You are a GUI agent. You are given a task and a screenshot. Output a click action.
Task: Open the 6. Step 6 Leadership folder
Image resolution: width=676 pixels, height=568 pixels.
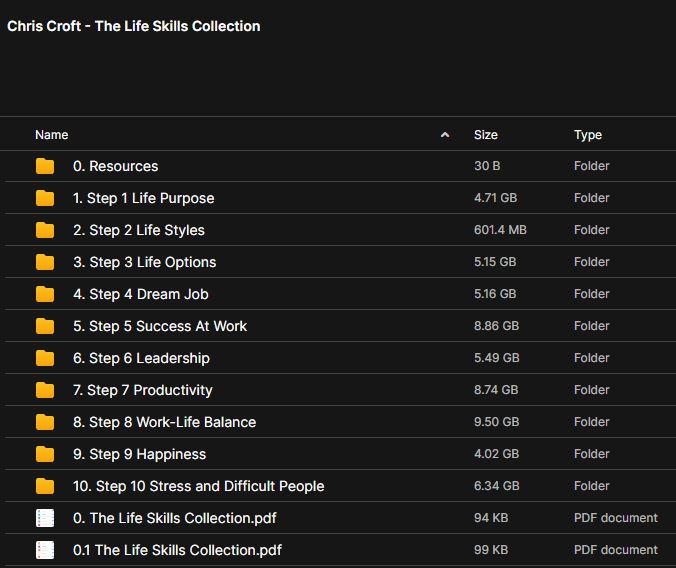pyautogui.click(x=141, y=358)
